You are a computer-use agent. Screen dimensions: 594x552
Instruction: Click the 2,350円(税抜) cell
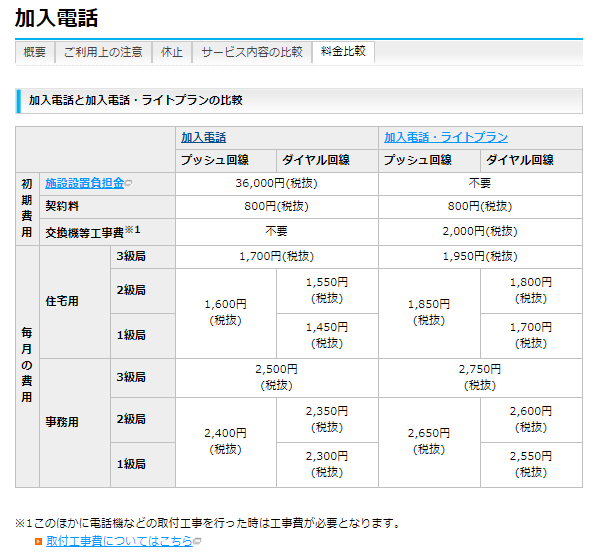pyautogui.click(x=327, y=419)
